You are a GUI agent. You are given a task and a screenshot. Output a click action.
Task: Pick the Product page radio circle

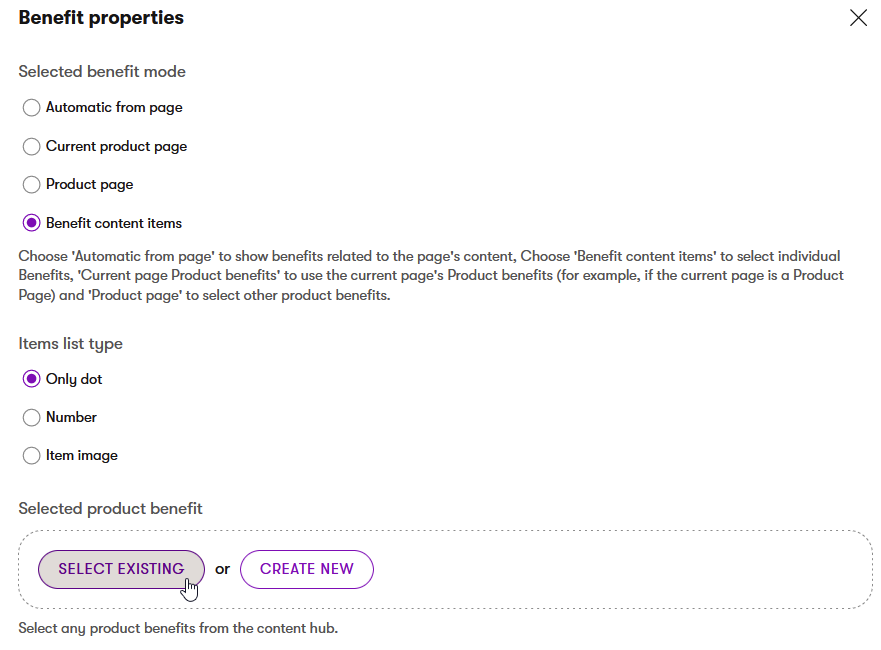point(31,184)
